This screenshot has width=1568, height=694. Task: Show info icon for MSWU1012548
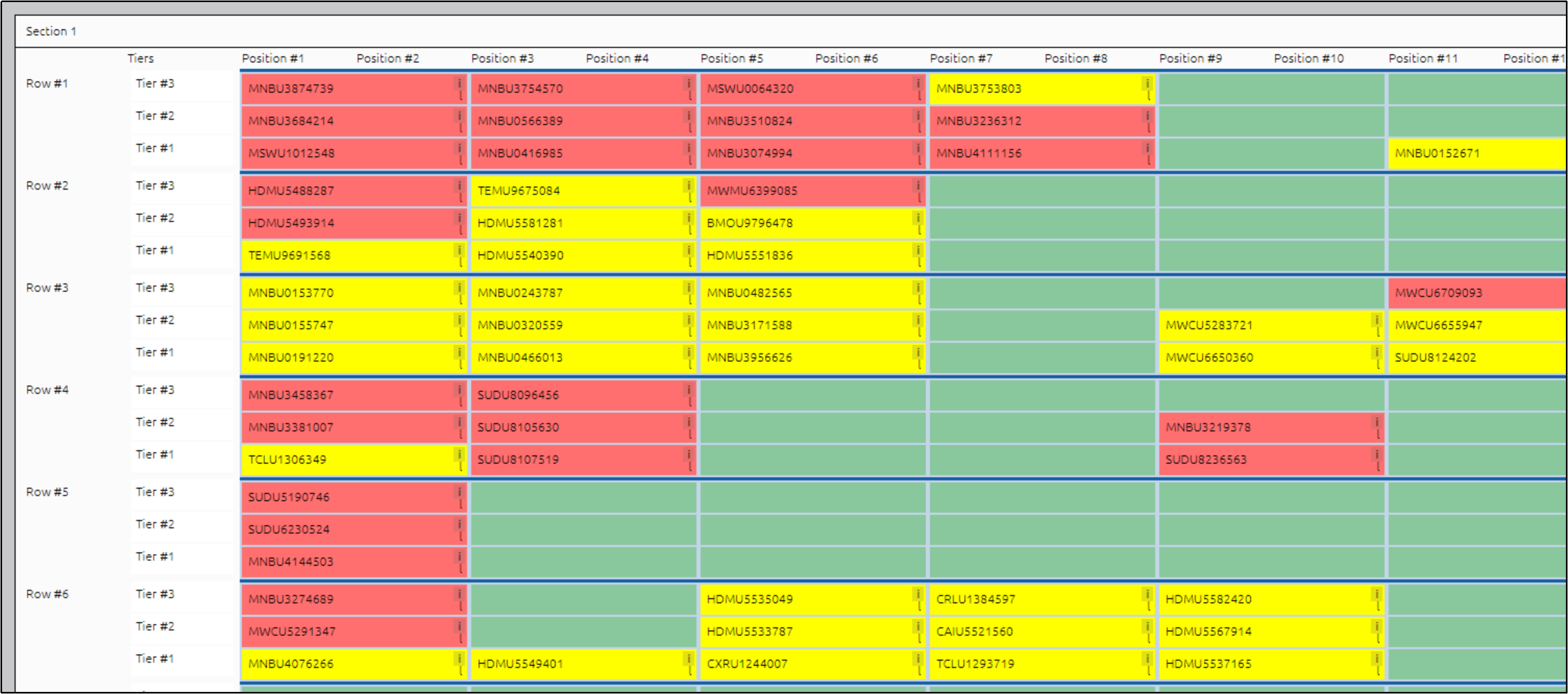(460, 148)
